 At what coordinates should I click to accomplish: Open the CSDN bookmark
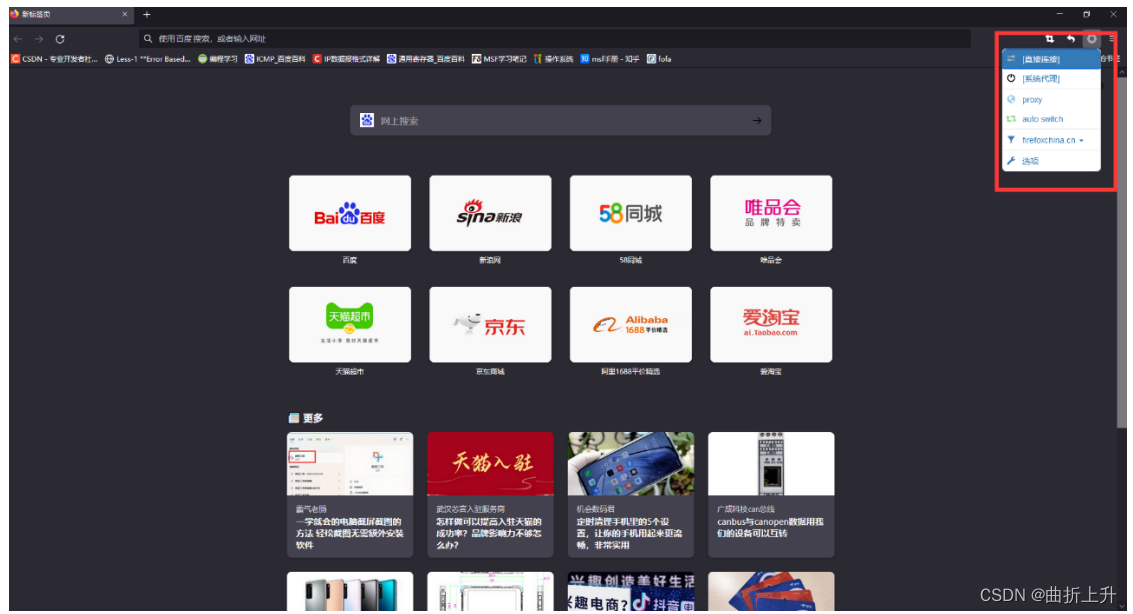tap(54, 59)
